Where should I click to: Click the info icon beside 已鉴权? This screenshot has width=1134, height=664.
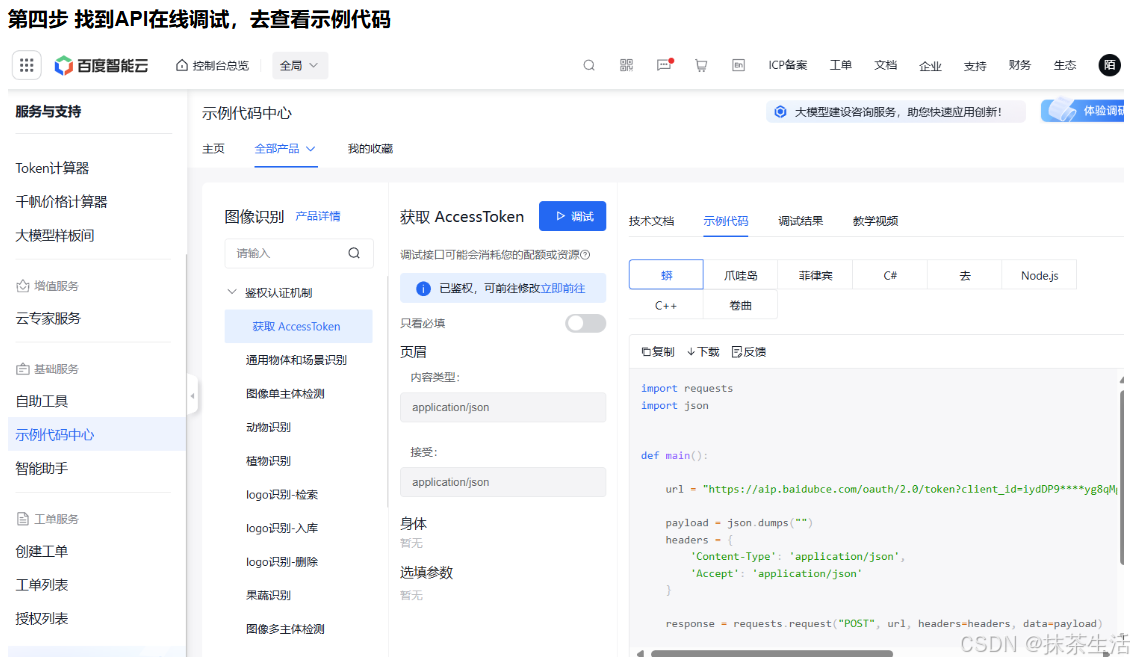click(424, 289)
